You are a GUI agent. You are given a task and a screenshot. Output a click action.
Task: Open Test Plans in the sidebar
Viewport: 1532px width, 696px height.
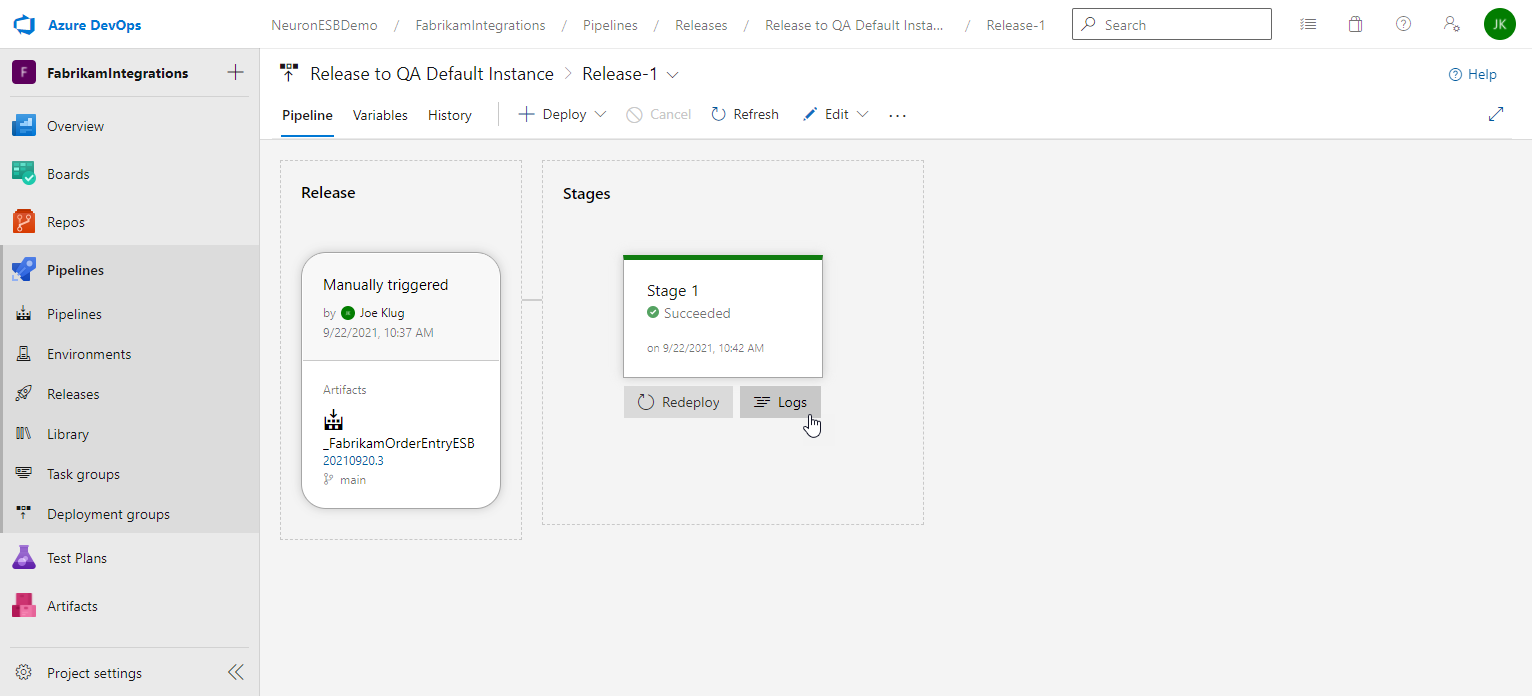(130, 558)
